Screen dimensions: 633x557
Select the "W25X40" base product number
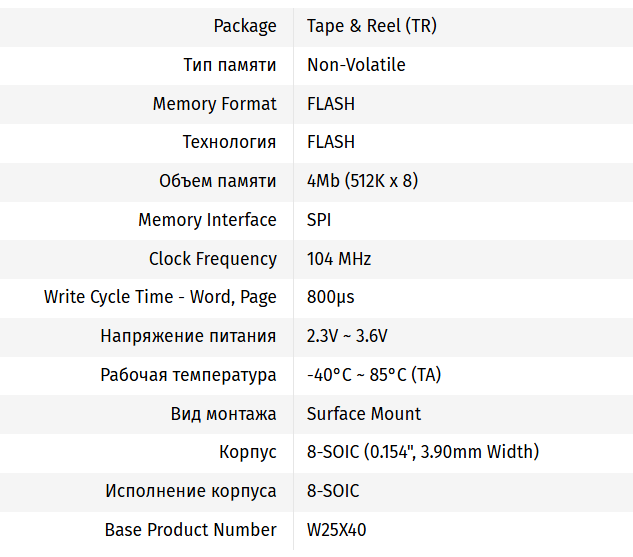(x=337, y=530)
